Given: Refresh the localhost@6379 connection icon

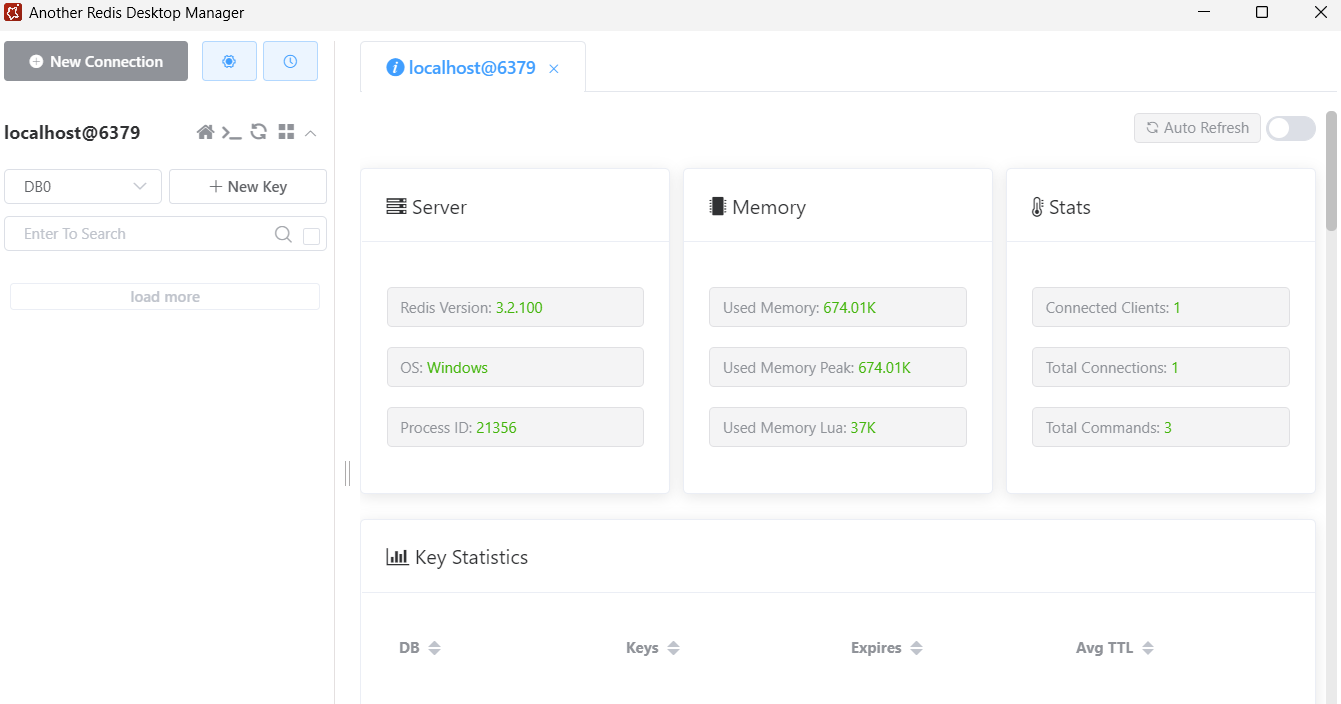Looking at the screenshot, I should [259, 132].
